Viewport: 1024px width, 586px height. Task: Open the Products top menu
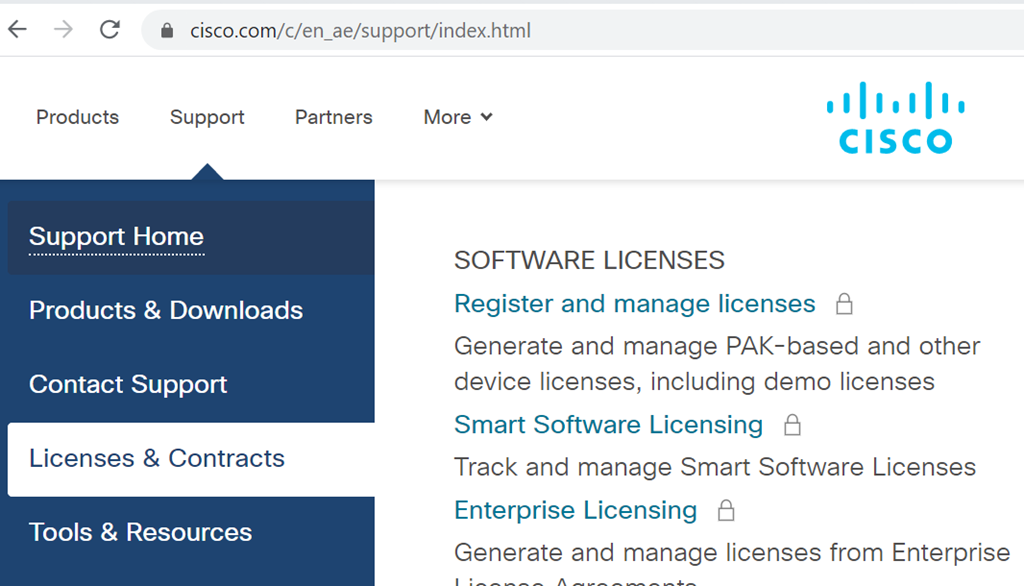pyautogui.click(x=78, y=117)
